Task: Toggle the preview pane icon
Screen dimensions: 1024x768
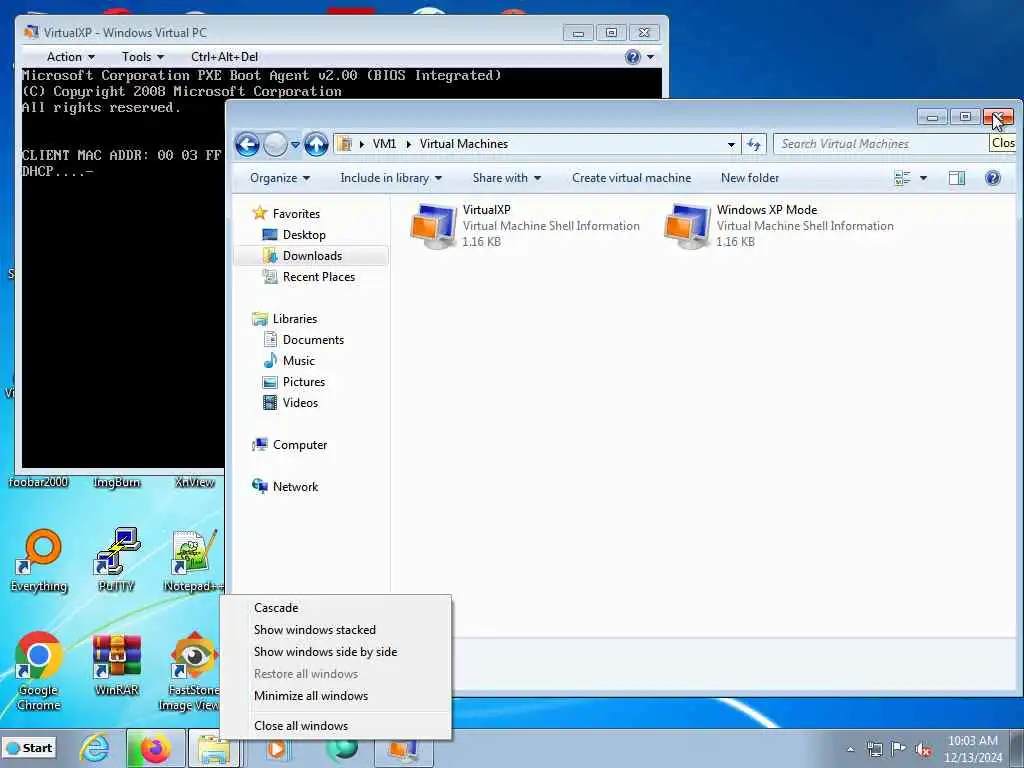Action: click(x=957, y=178)
